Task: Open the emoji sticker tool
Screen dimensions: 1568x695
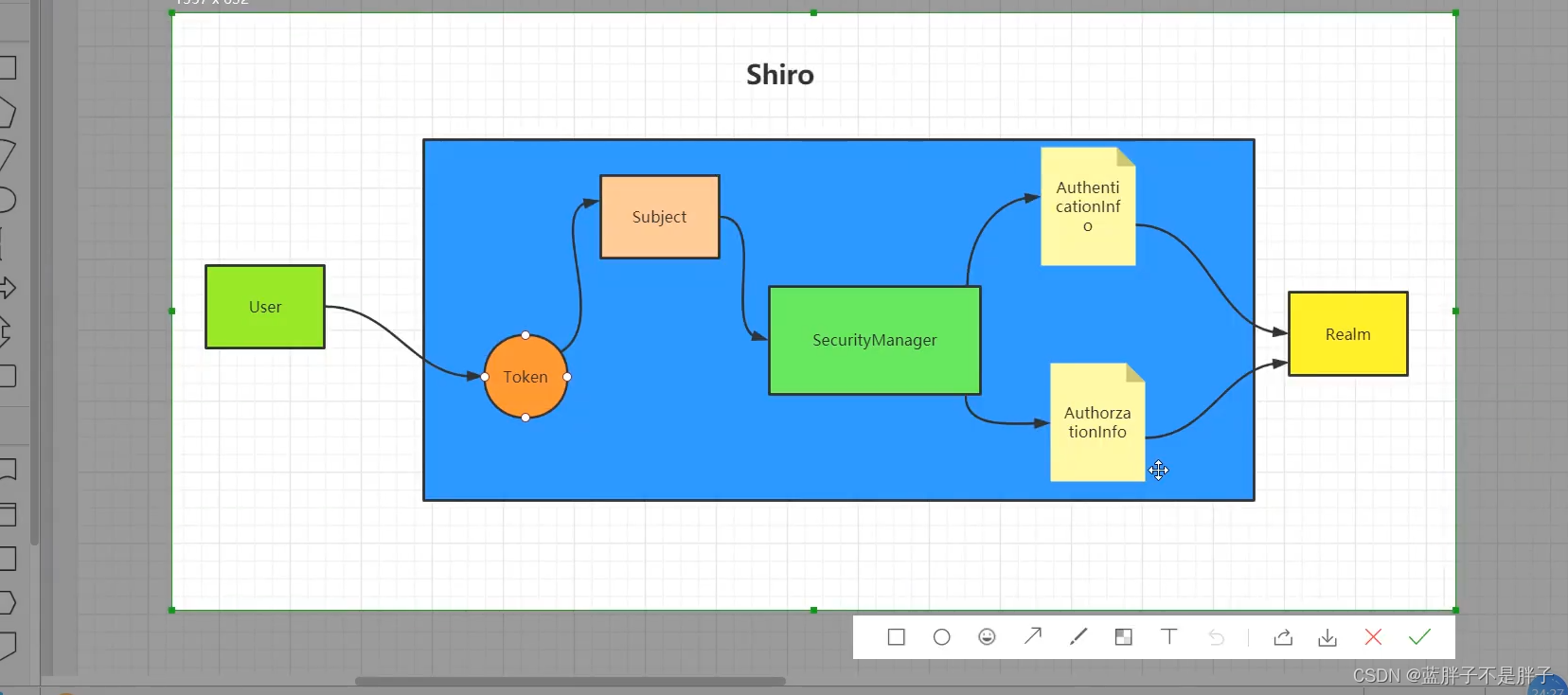Action: [x=987, y=637]
